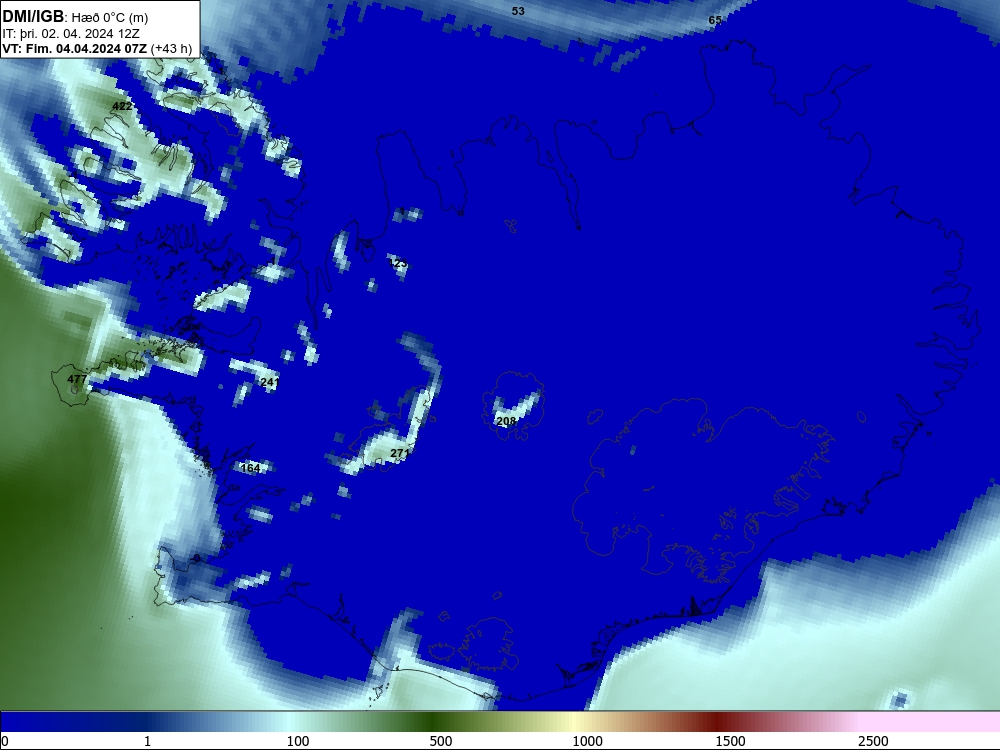Click the map value label 422
Image resolution: width=1000 pixels, height=750 pixels.
pyautogui.click(x=122, y=106)
